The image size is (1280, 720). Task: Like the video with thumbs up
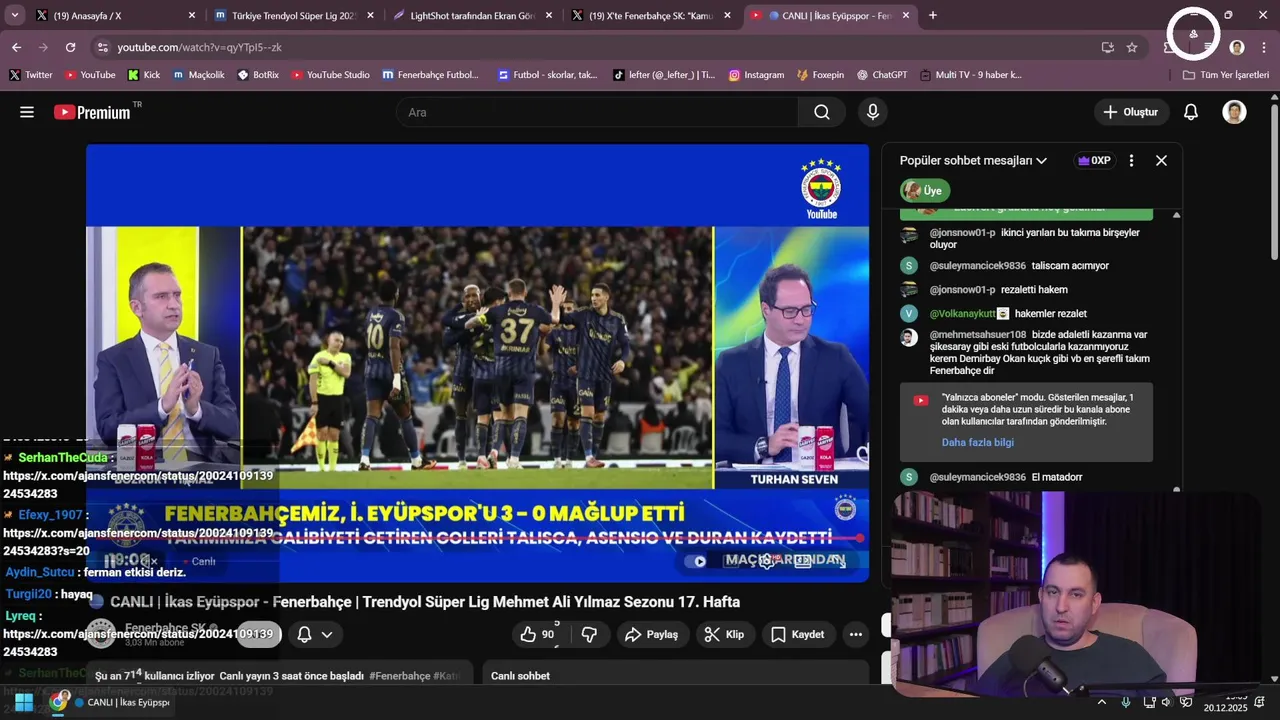coord(538,634)
